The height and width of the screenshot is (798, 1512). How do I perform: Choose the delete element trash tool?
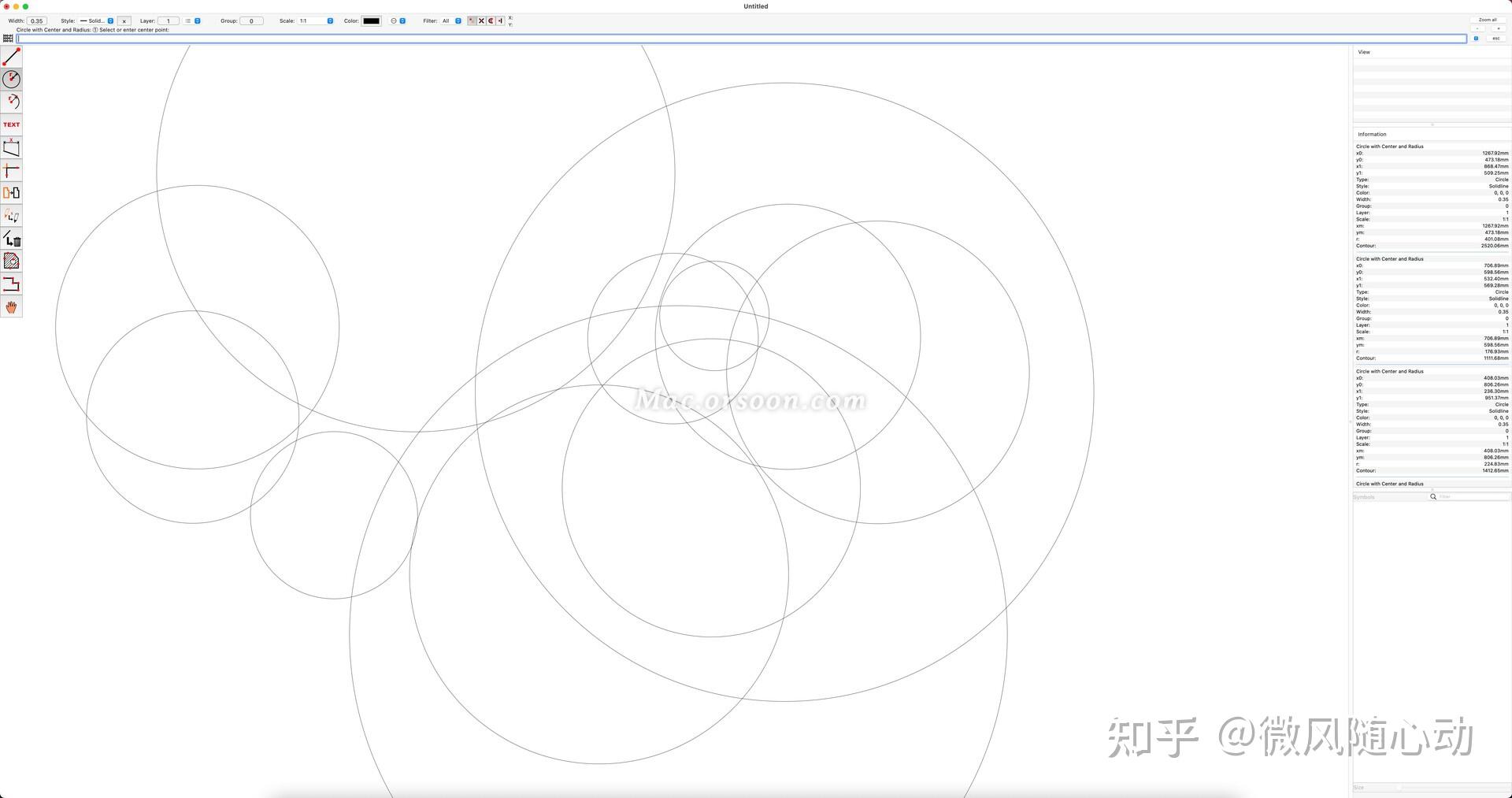click(x=11, y=239)
